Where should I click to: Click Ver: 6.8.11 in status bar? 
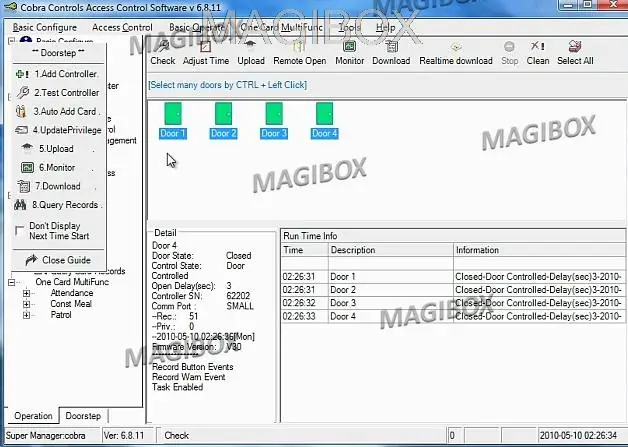click(x=124, y=436)
